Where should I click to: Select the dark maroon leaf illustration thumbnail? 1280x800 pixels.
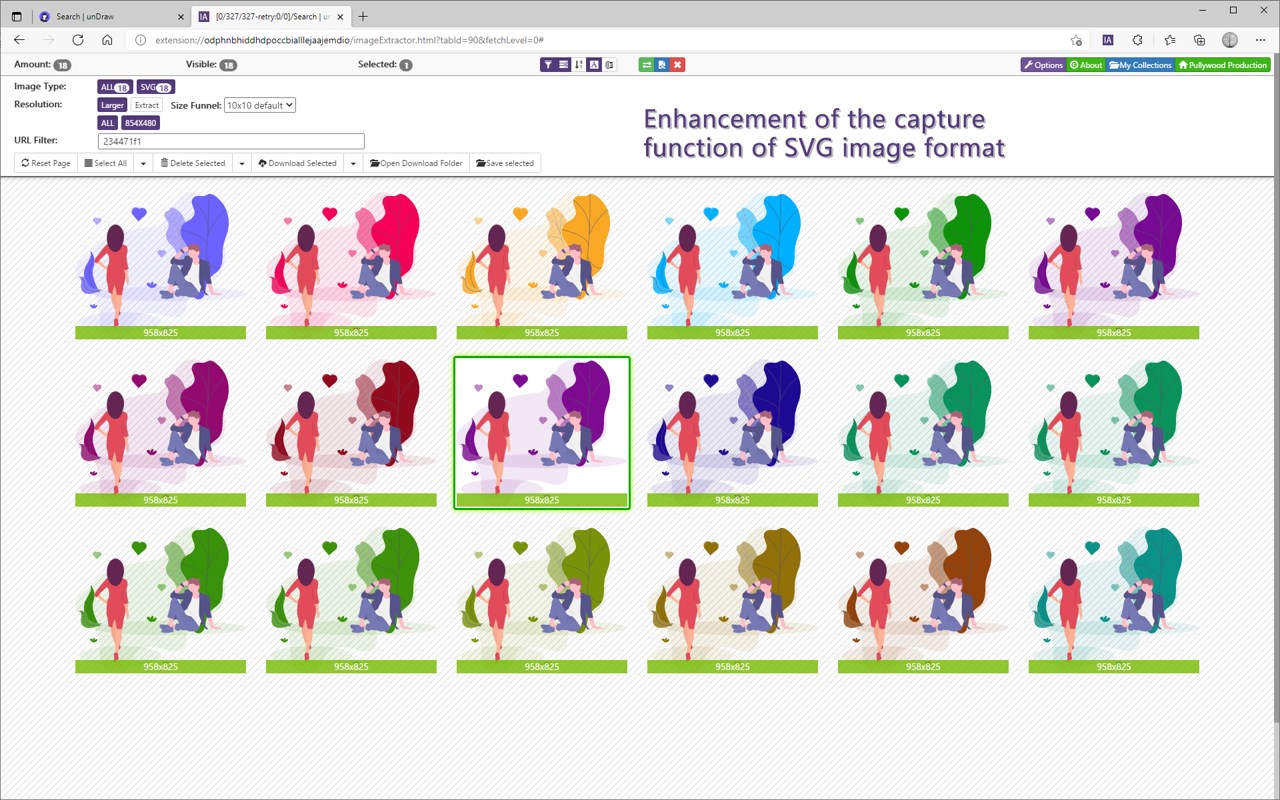351,432
